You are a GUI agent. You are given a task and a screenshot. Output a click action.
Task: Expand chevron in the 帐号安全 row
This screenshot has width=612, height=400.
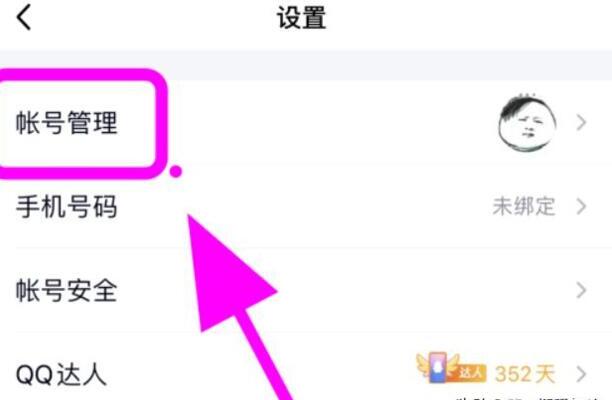click(581, 290)
